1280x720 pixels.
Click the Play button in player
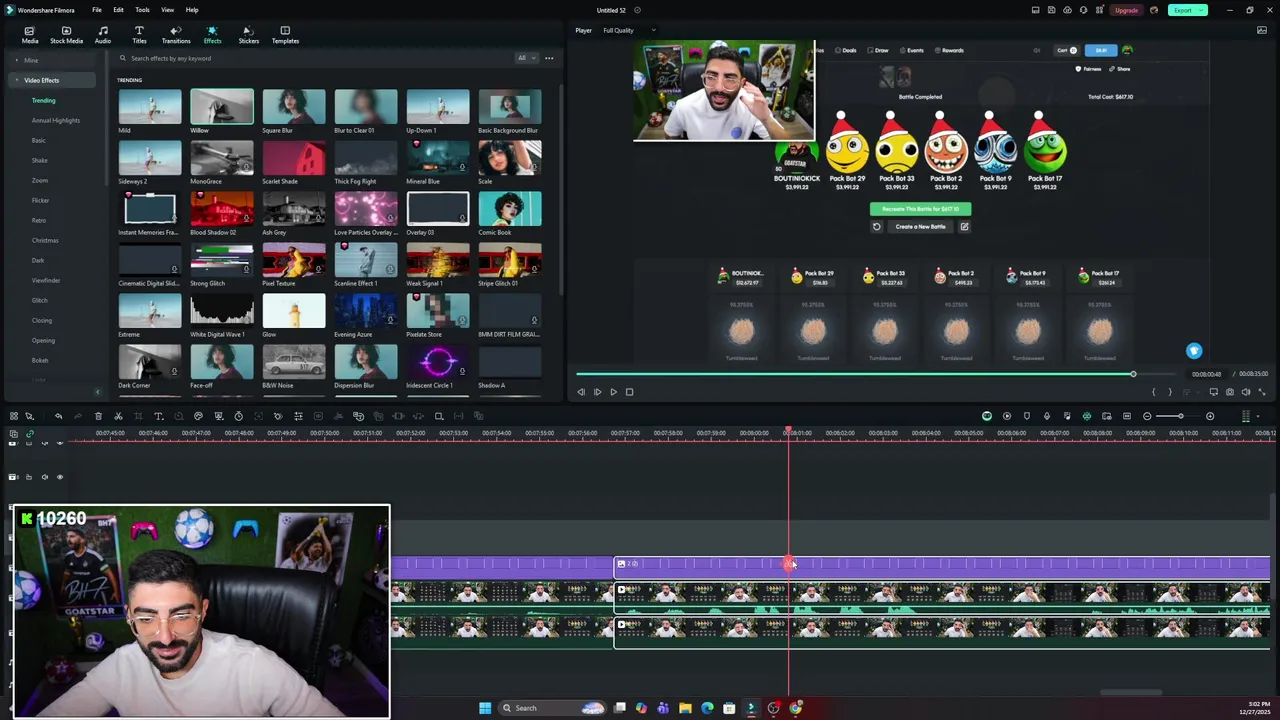tap(613, 392)
